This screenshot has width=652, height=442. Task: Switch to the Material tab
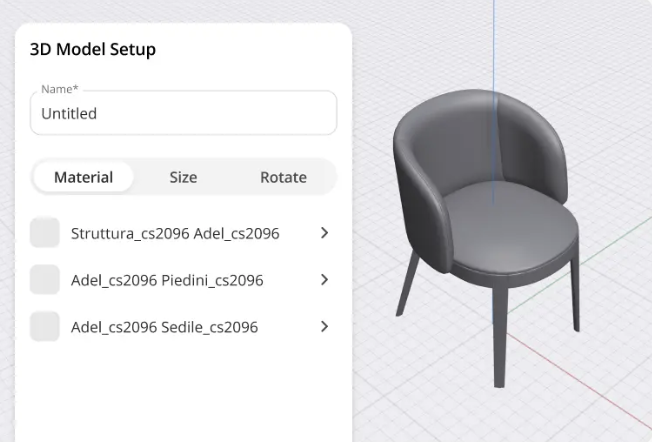[x=83, y=177]
